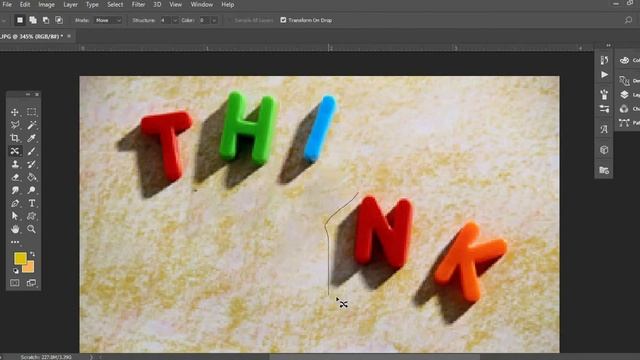
Task: Open the Image menu
Action: [x=47, y=4]
